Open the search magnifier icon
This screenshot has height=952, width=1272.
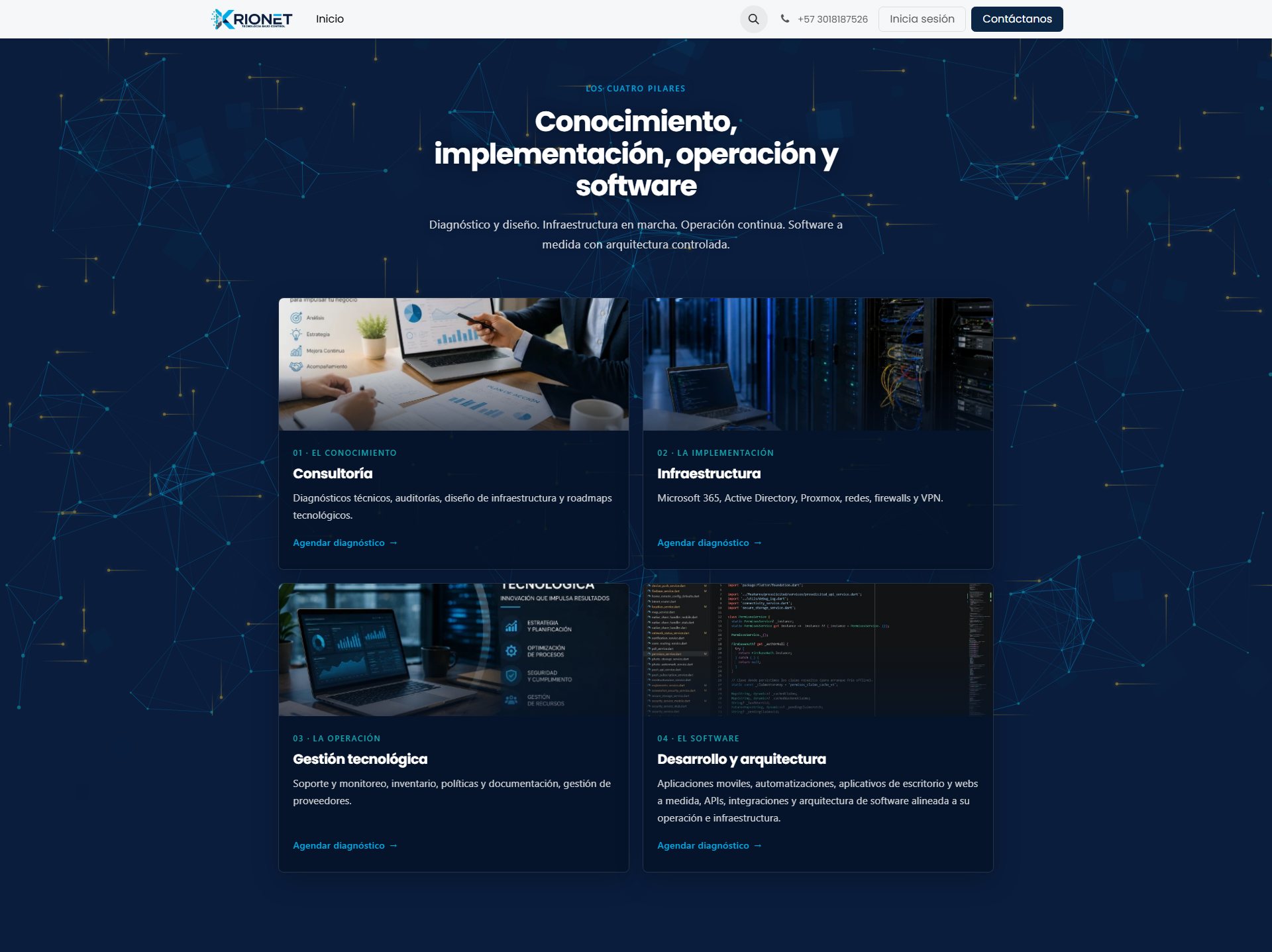coord(753,19)
